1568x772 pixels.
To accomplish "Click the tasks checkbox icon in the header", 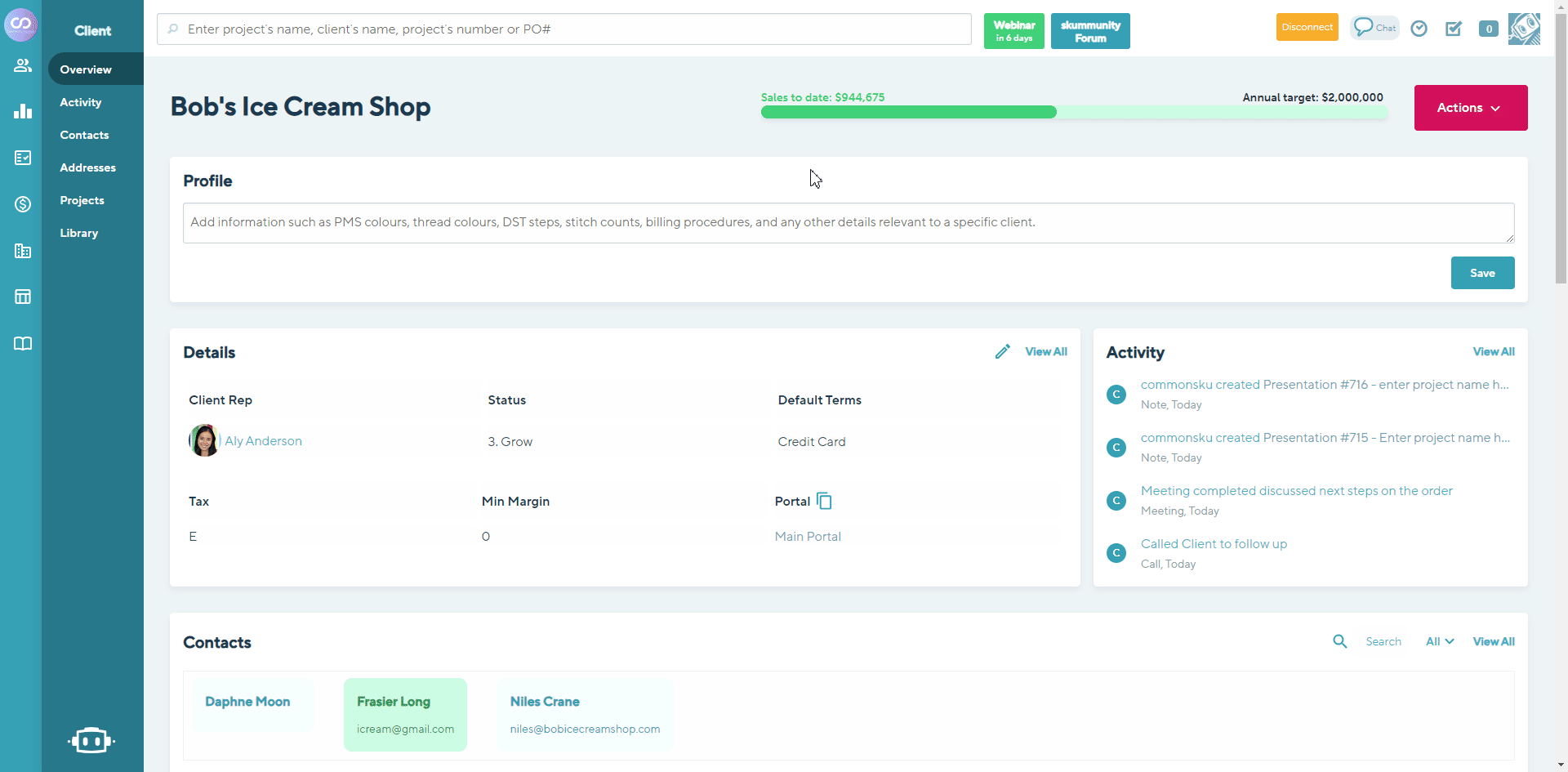I will (x=1454, y=29).
